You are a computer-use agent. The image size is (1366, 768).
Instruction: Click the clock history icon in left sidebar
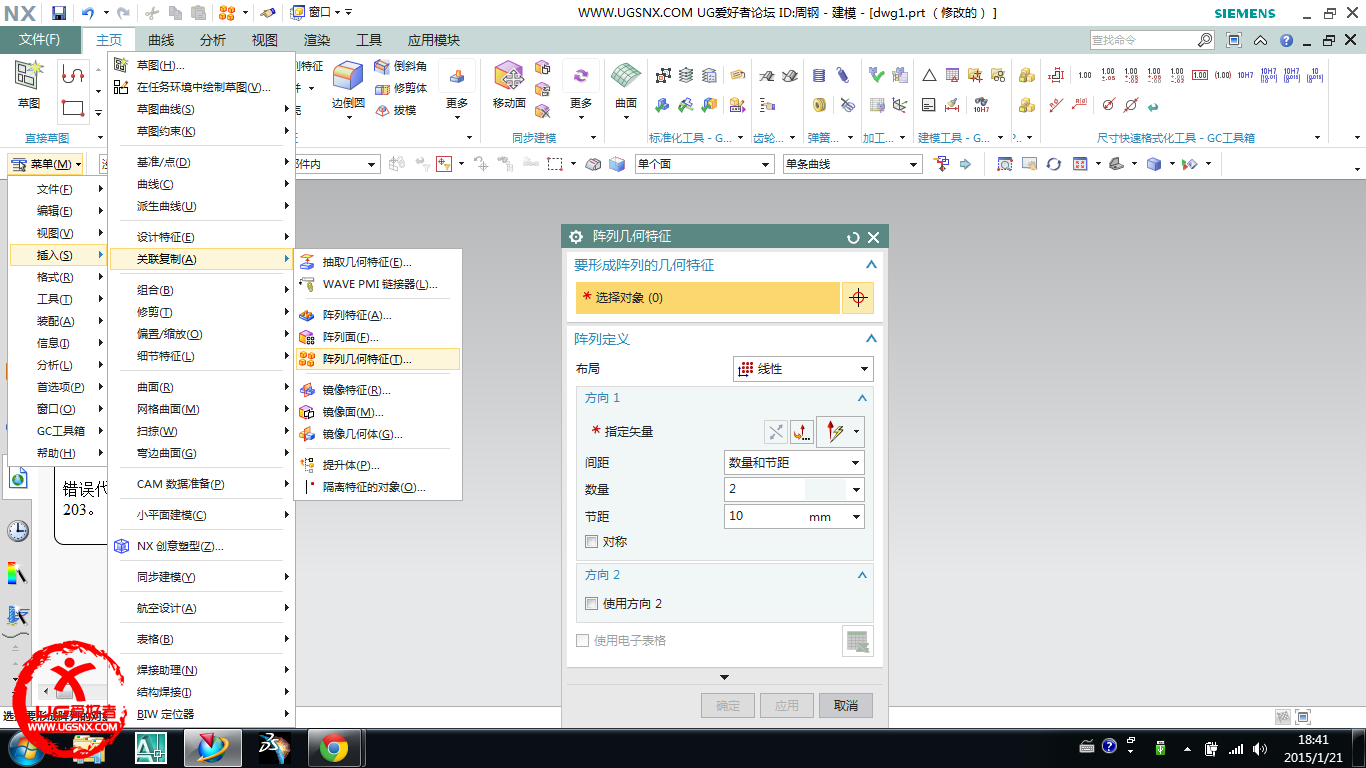17,531
